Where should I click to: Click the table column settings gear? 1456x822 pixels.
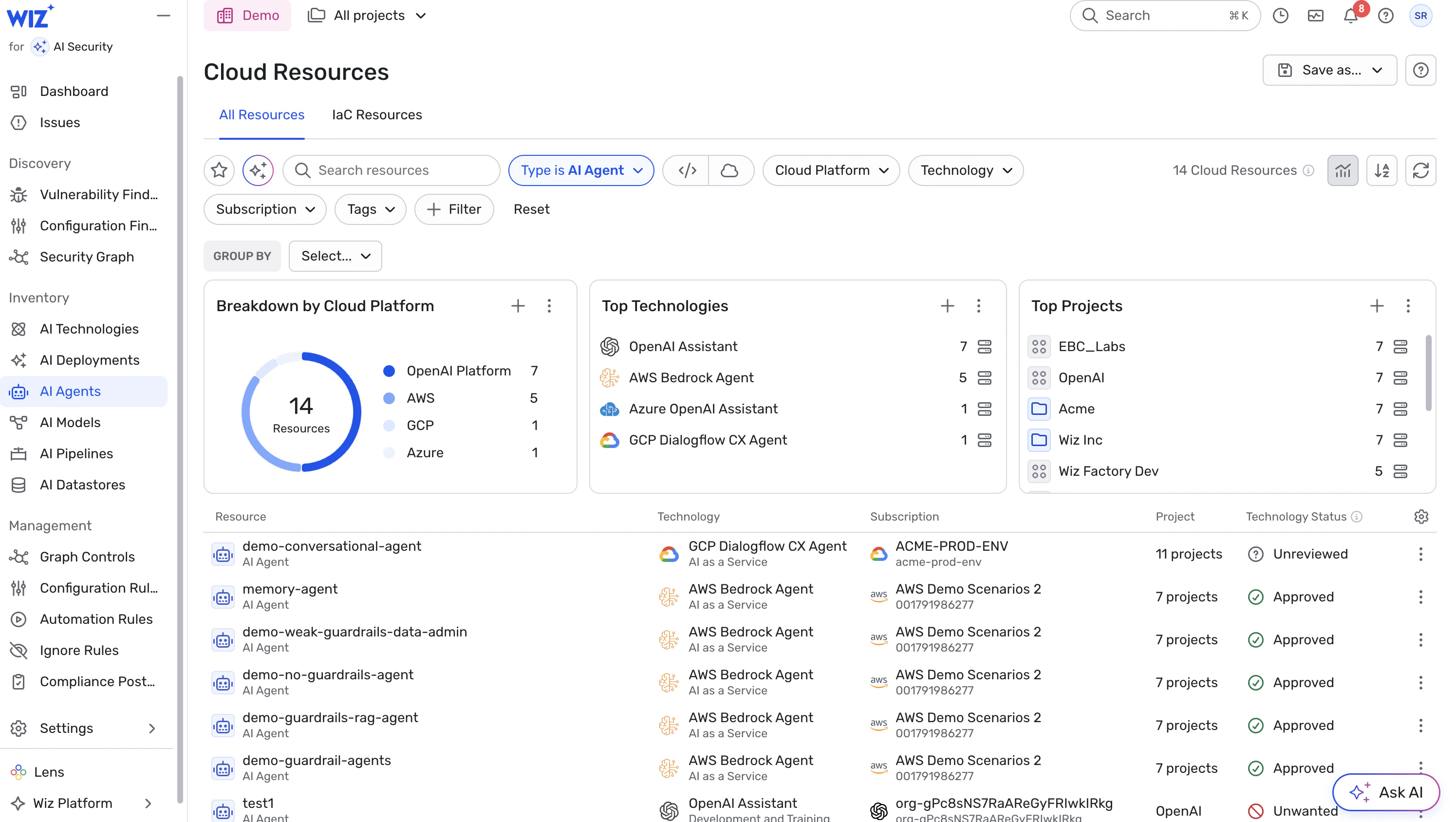pyautogui.click(x=1421, y=516)
